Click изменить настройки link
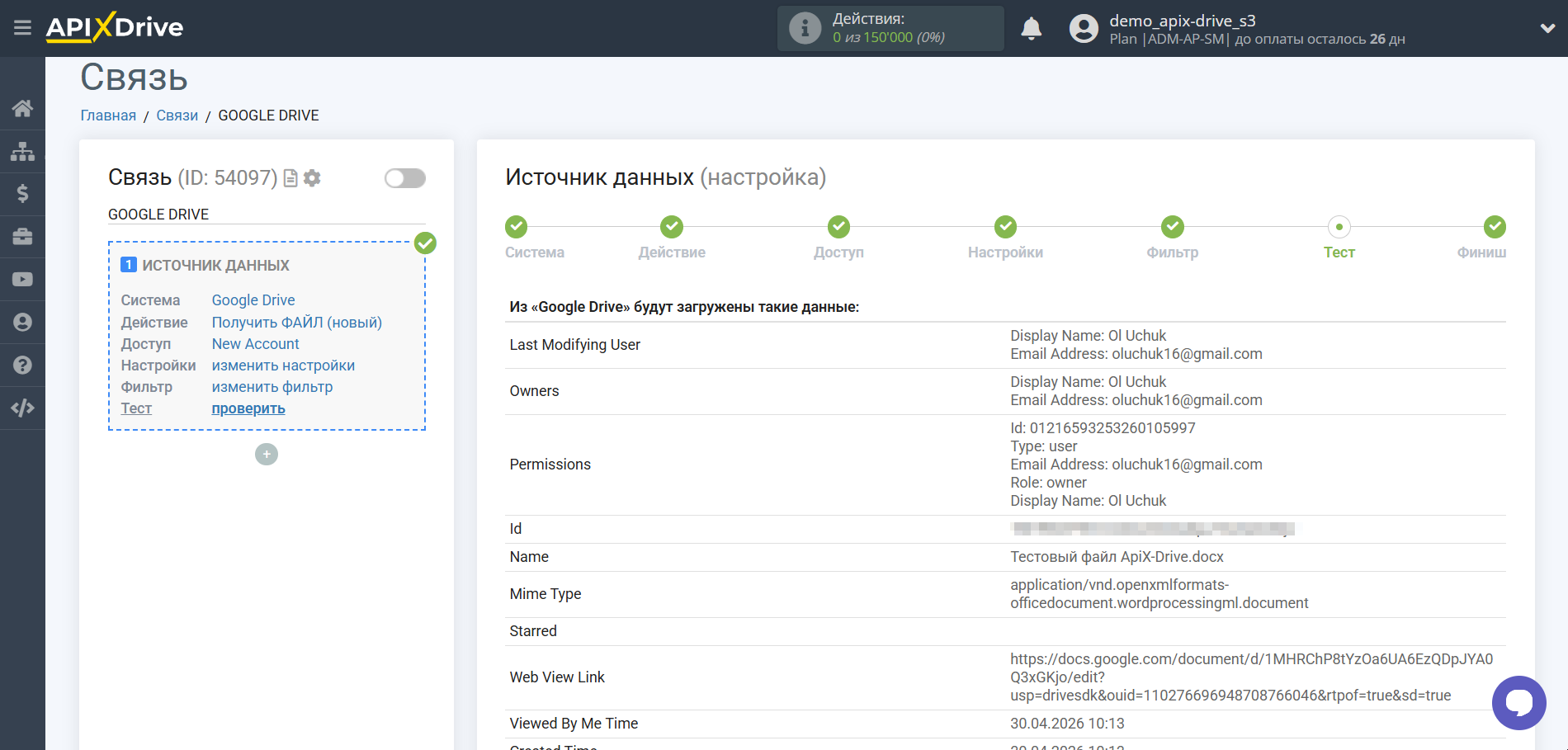 (283, 366)
